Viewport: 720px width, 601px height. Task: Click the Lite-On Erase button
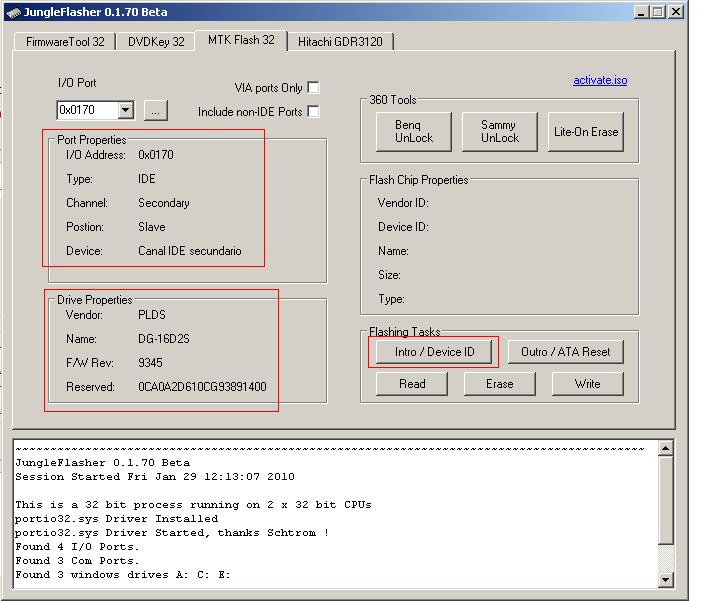click(586, 132)
